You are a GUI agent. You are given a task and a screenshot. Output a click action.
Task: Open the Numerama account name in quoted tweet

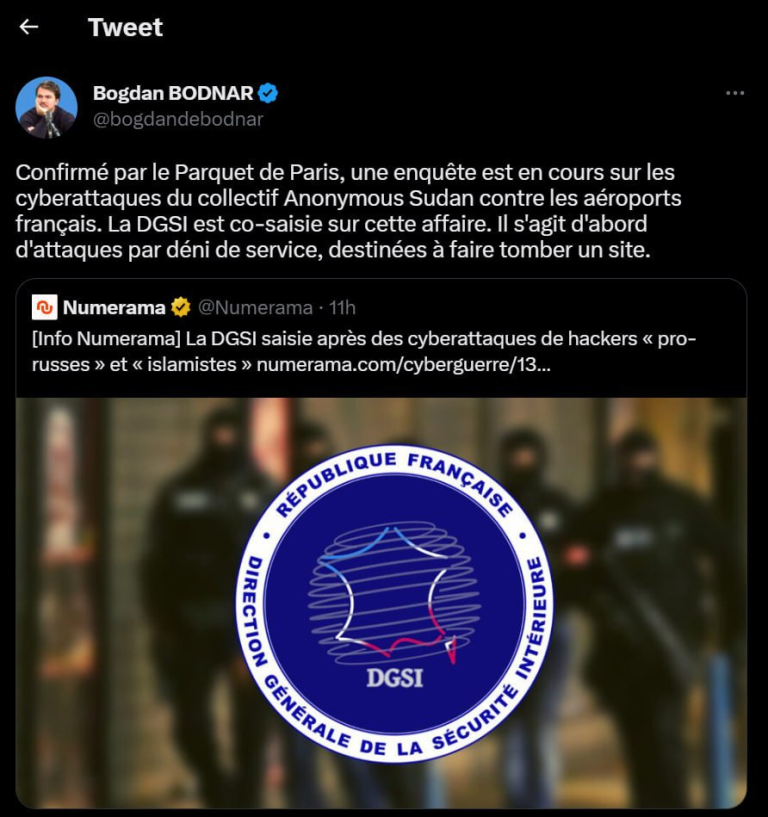coord(114,307)
